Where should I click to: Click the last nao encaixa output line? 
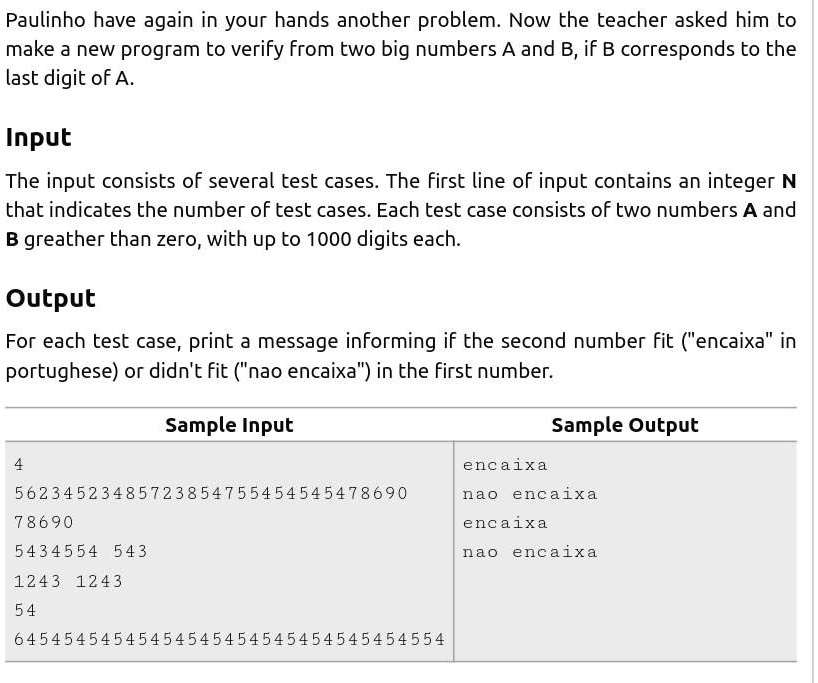(530, 552)
